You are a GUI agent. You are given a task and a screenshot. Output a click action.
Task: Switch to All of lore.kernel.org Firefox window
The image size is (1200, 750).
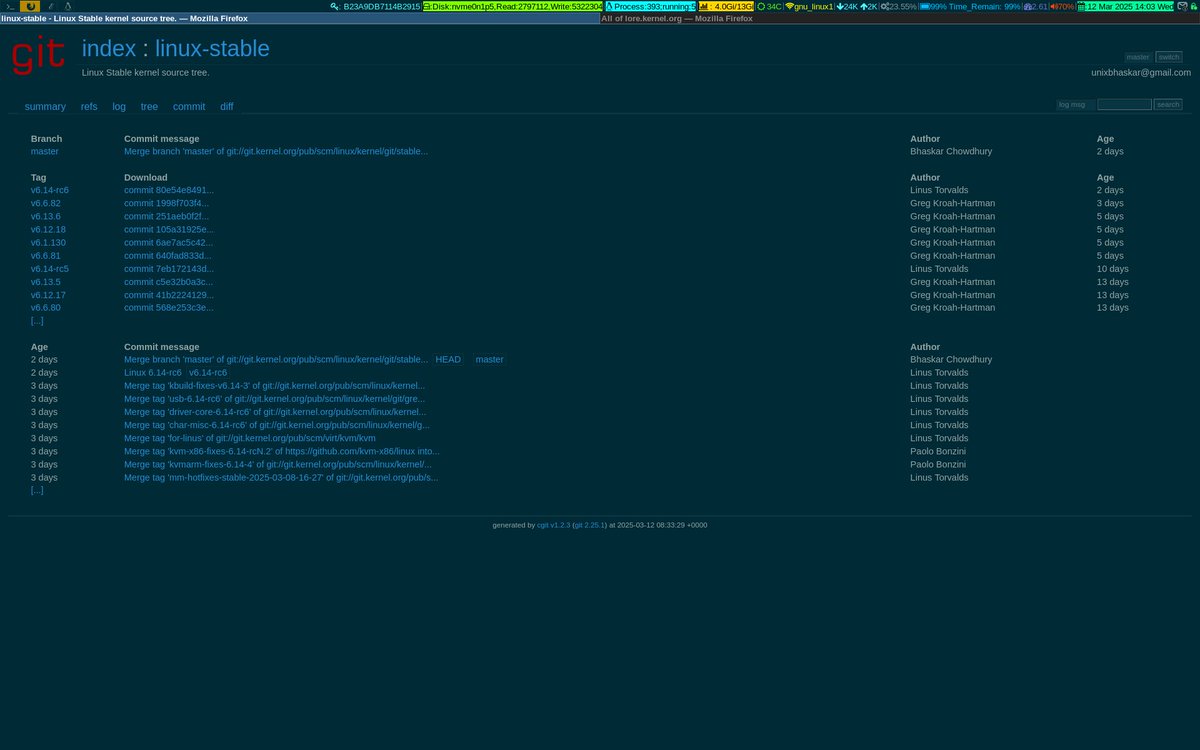[899, 18]
